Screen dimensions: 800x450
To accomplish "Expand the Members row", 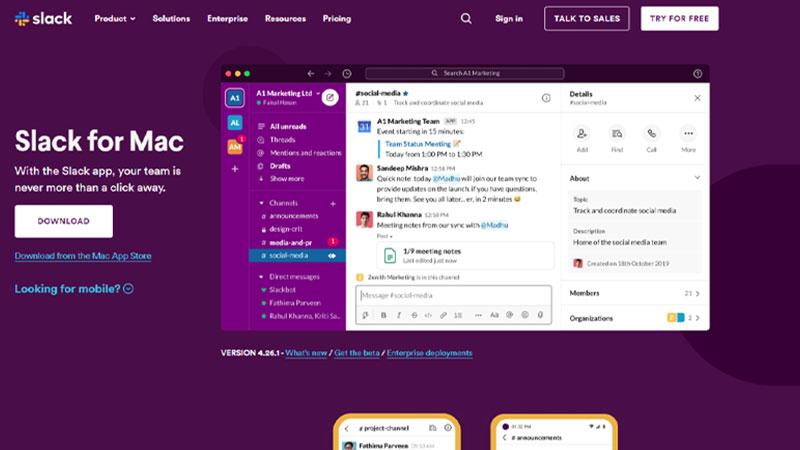I will [635, 293].
